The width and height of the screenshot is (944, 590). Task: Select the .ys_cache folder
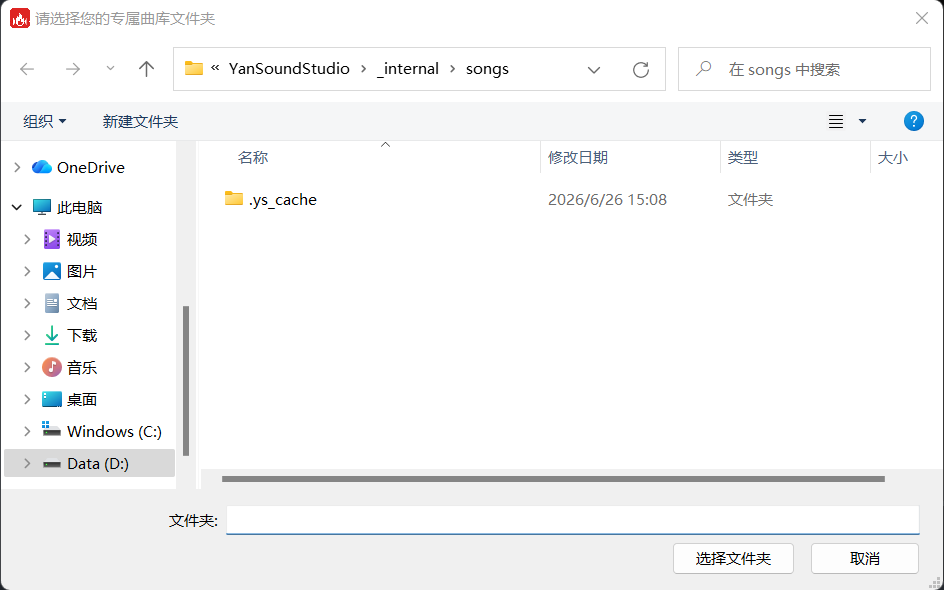click(283, 199)
